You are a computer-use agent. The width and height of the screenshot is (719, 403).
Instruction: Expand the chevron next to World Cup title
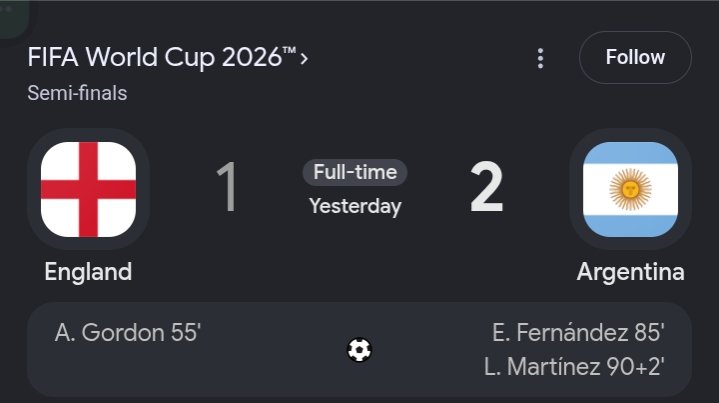tap(304, 59)
